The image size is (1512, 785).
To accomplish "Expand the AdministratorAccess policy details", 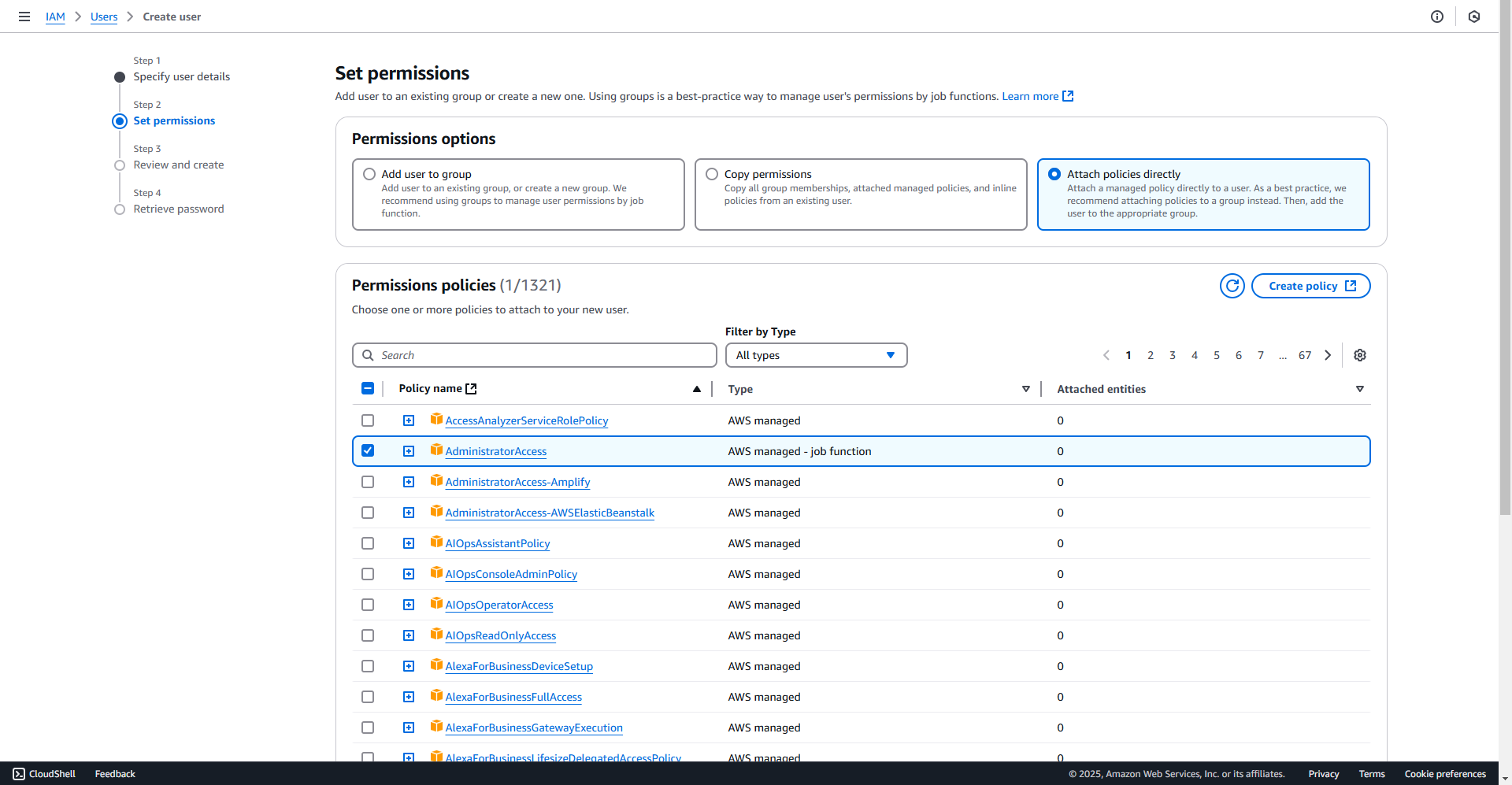I will (x=409, y=451).
